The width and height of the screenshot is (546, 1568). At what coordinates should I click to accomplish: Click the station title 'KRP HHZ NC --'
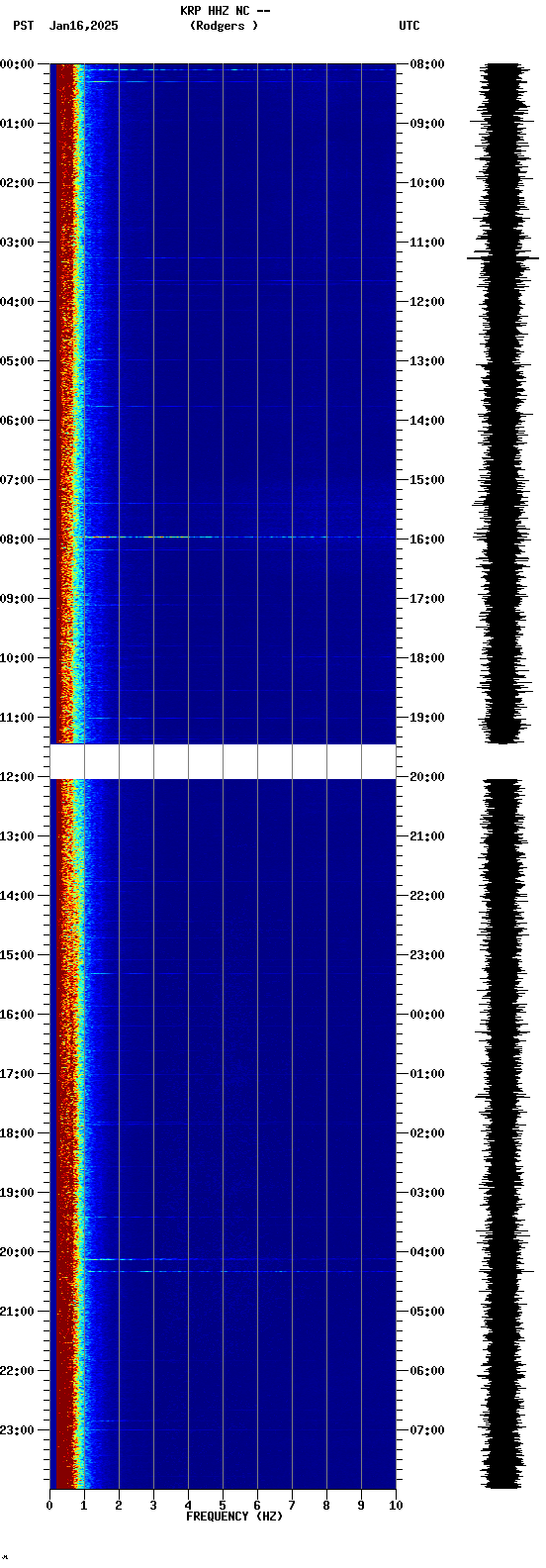(x=225, y=11)
